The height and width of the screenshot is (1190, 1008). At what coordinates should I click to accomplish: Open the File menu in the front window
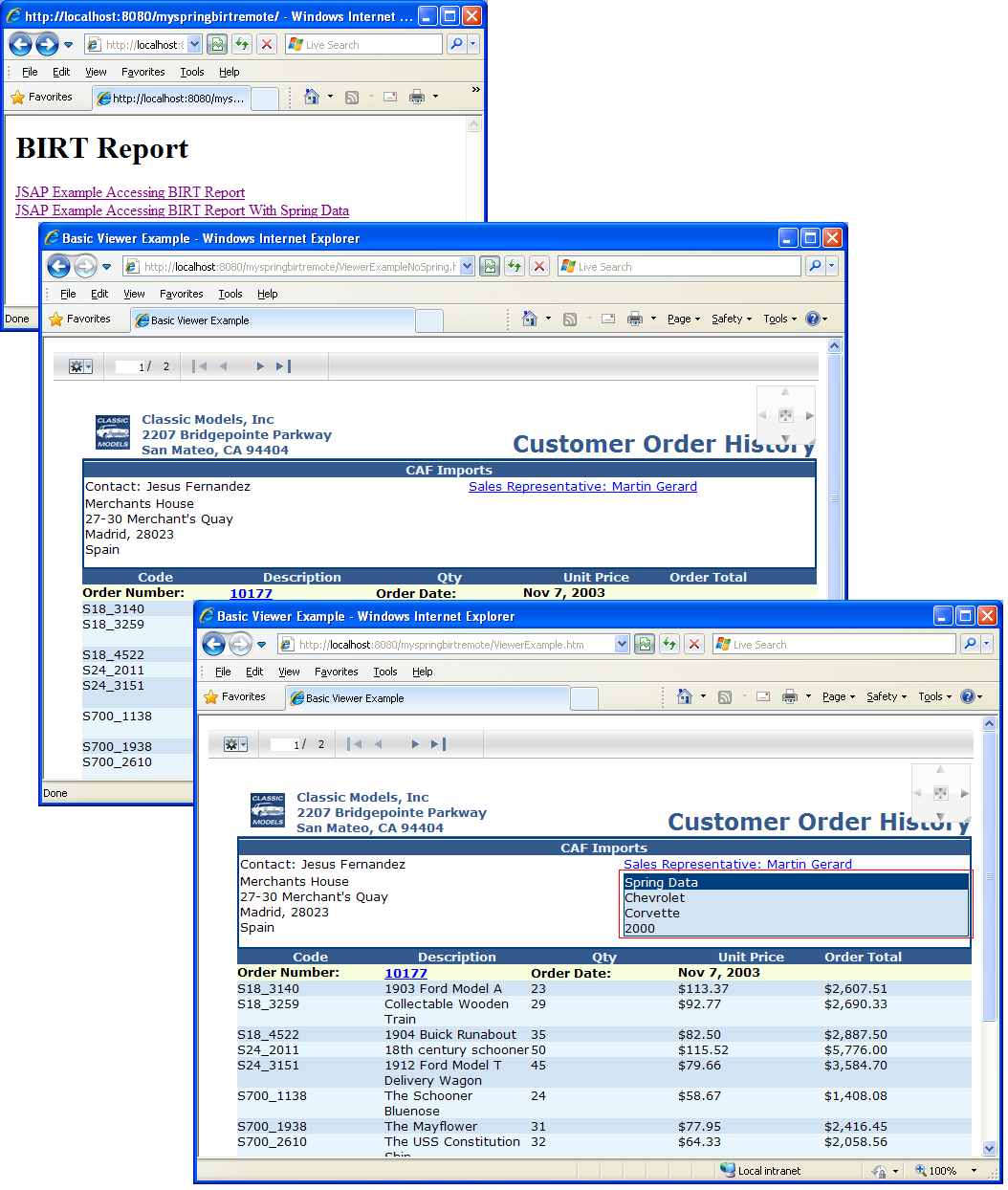pyautogui.click(x=223, y=672)
